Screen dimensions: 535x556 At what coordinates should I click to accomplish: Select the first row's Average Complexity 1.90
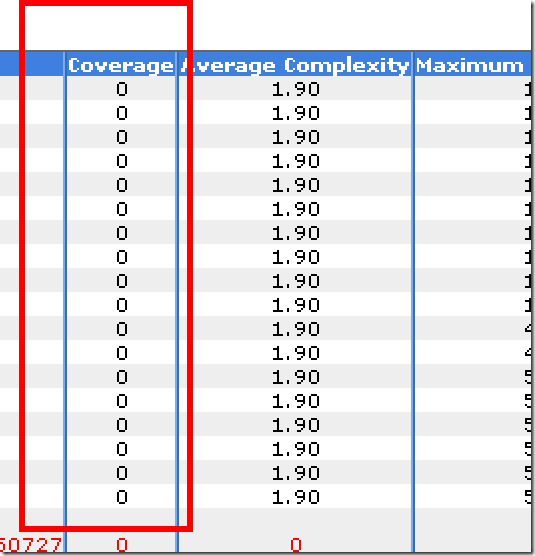296,89
